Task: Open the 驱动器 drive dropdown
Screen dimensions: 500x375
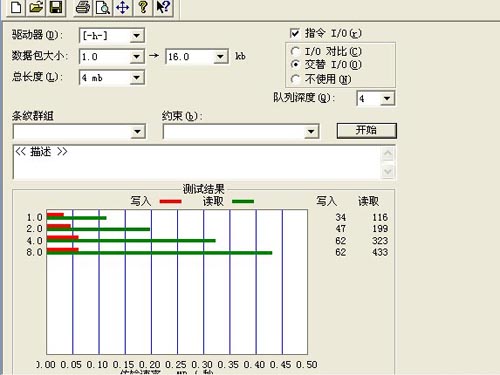Action: [x=136, y=36]
